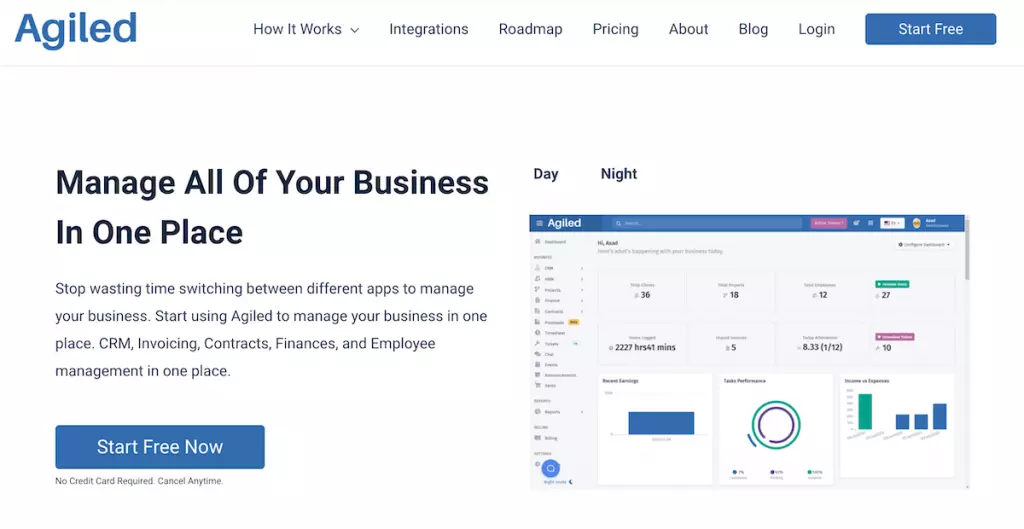Click the Login link
The width and height of the screenshot is (1024, 529).
pos(816,29)
